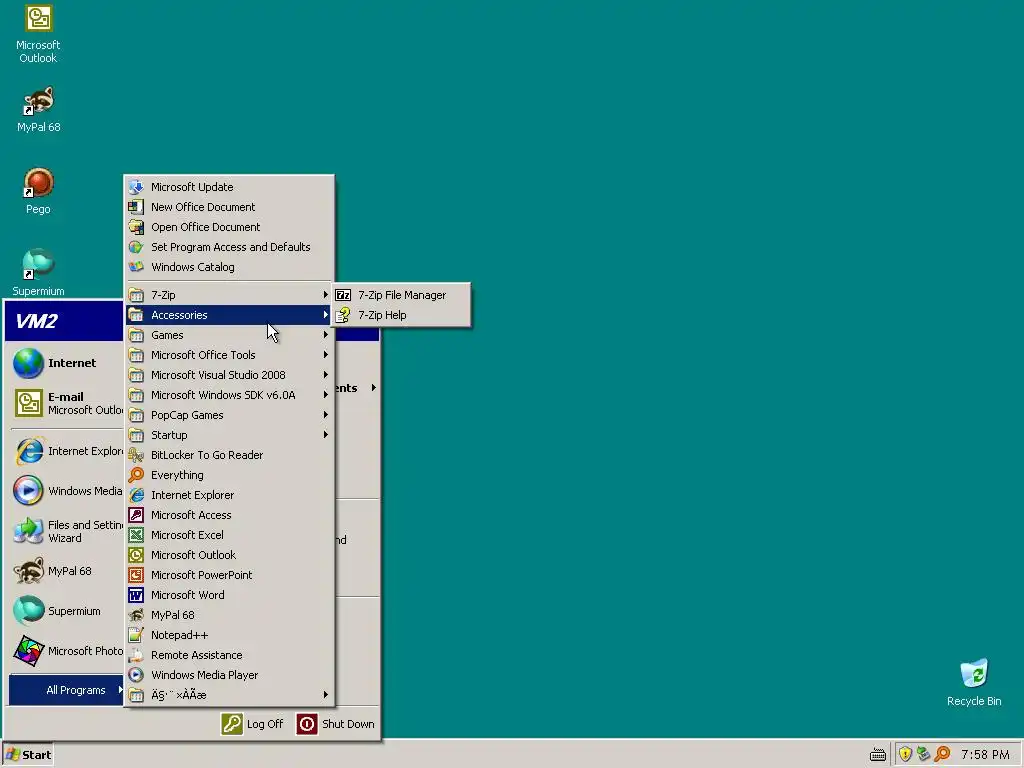Viewport: 1024px width, 768px height.
Task: Select the Supermium desktop shortcut
Action: (x=38, y=272)
